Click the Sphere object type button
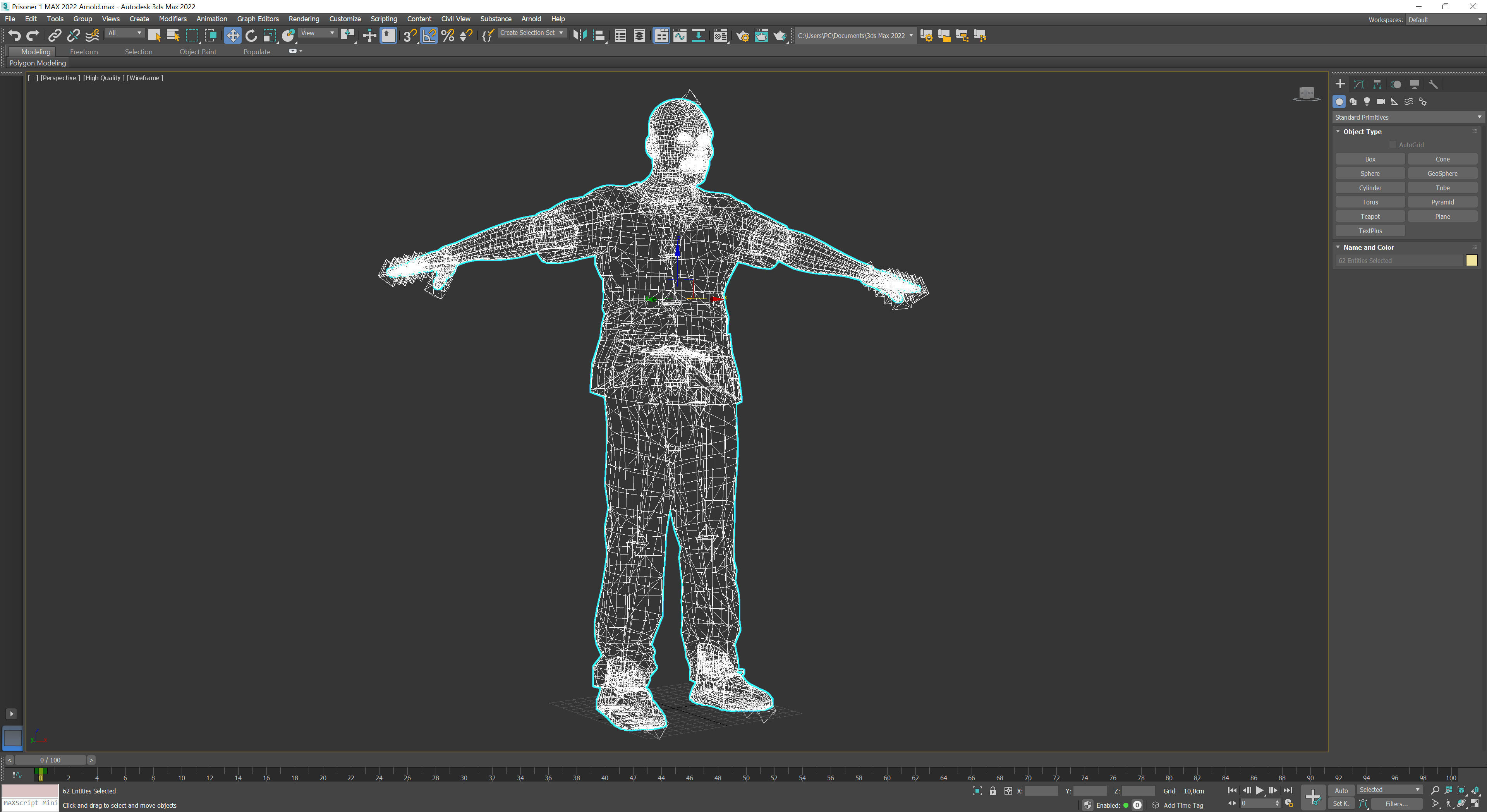Viewport: 1487px width, 812px height. 1370,174
